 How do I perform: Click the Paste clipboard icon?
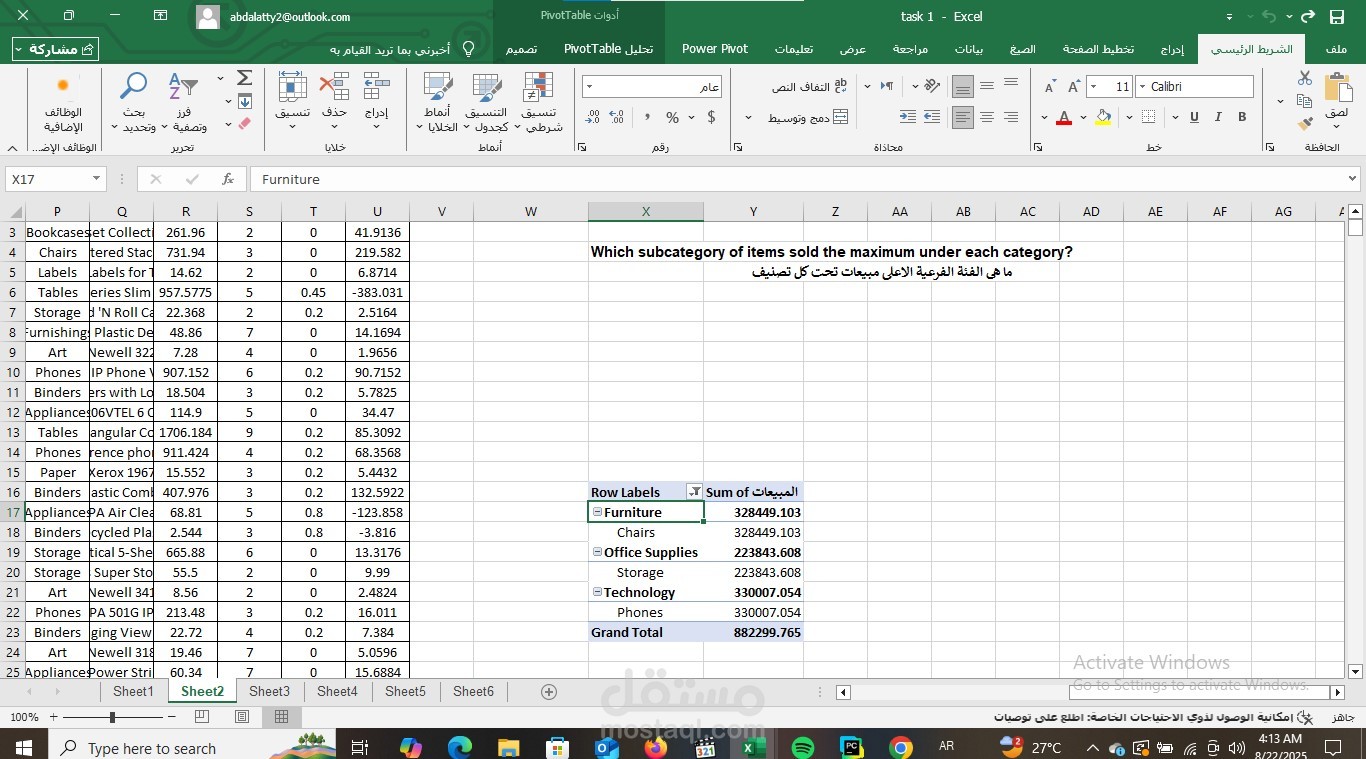(1337, 89)
